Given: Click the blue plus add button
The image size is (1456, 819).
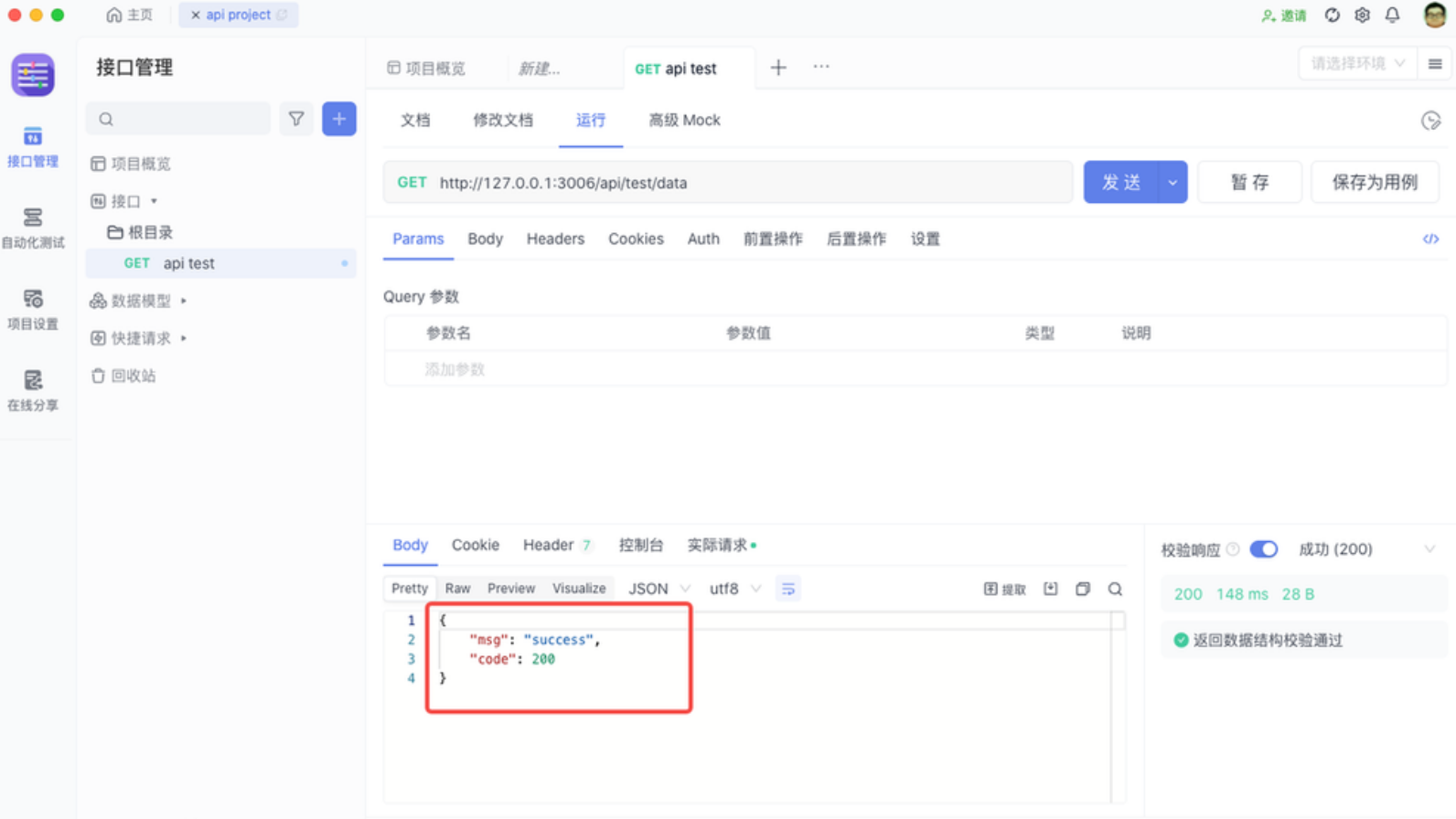Looking at the screenshot, I should [339, 119].
